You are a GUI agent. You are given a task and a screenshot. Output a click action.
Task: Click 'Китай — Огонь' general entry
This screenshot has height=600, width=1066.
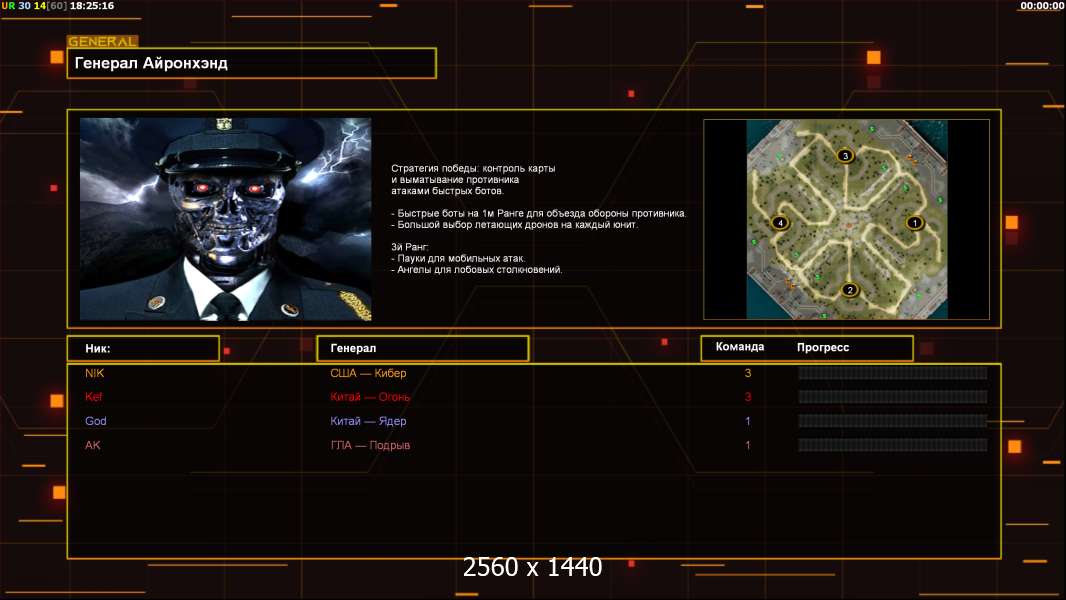(370, 397)
